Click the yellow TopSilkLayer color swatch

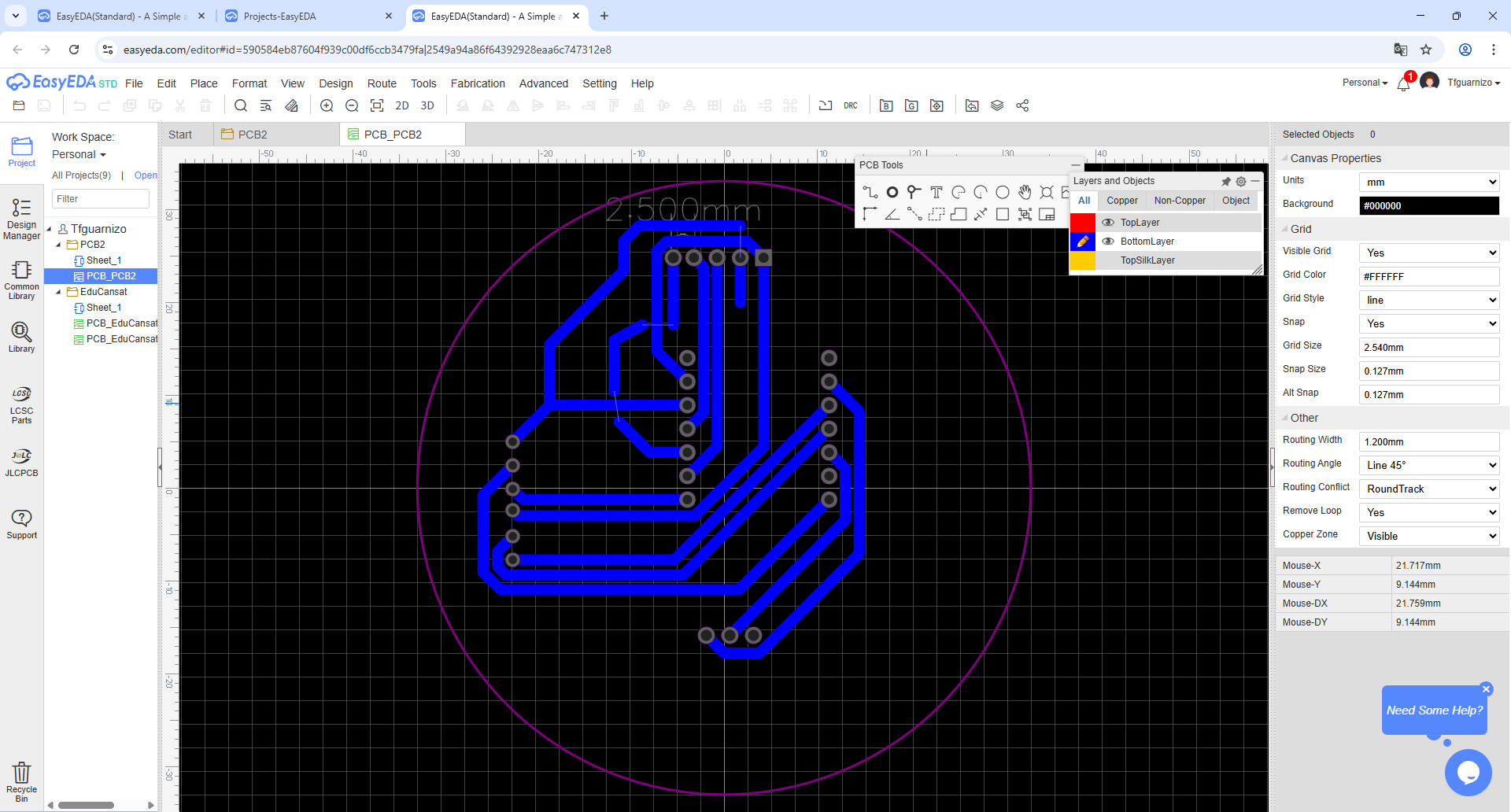(1082, 260)
